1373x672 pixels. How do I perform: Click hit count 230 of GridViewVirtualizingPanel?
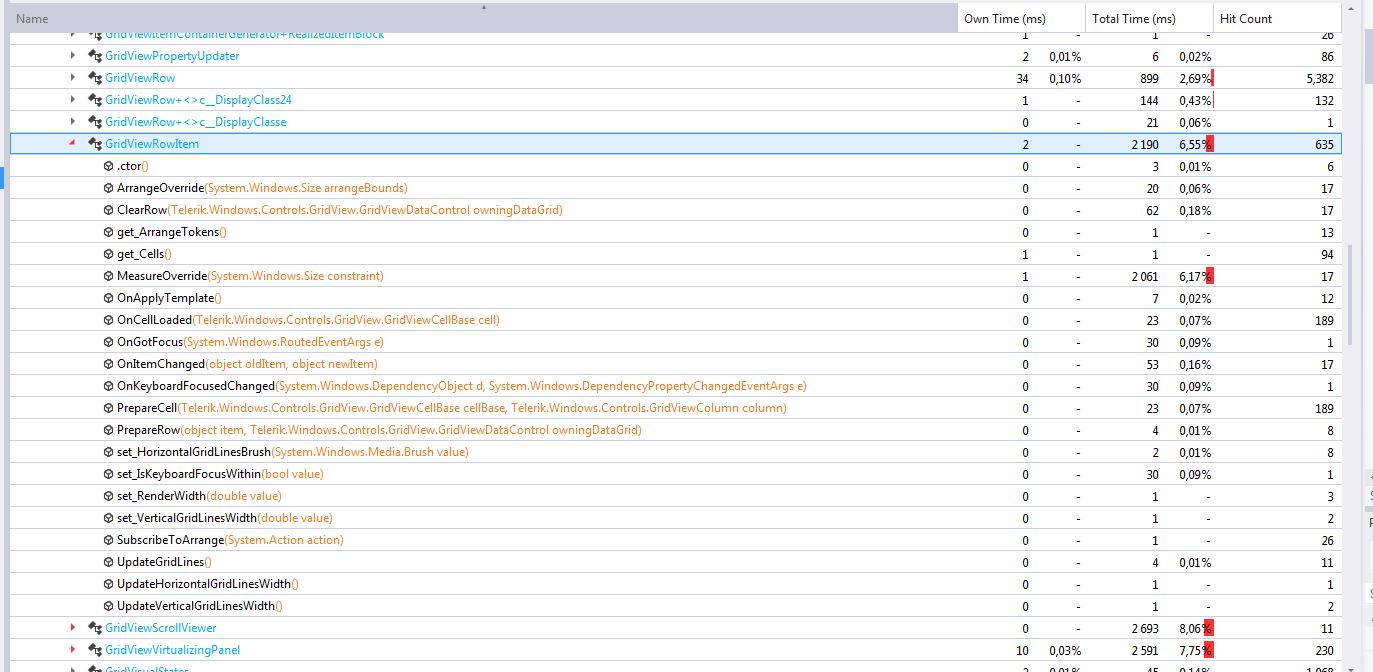tap(1323, 650)
